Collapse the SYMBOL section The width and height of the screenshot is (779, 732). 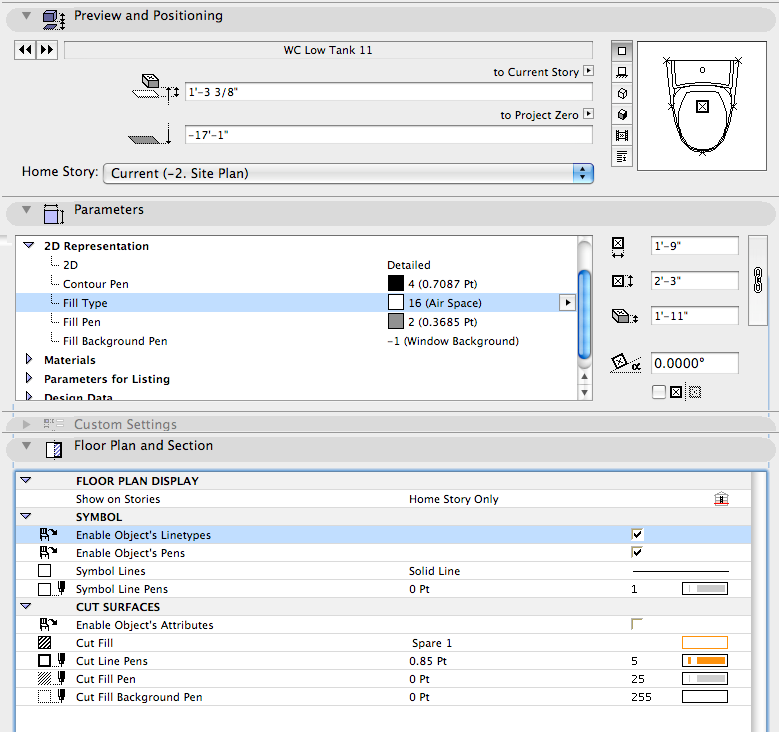(x=26, y=516)
